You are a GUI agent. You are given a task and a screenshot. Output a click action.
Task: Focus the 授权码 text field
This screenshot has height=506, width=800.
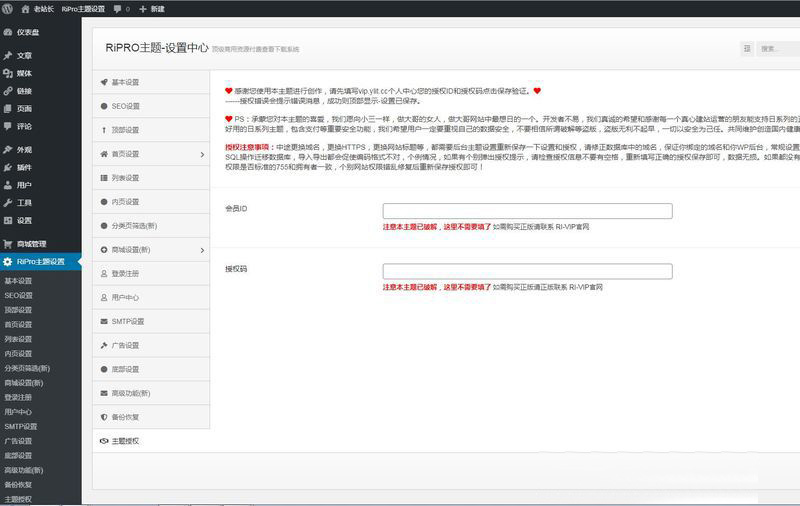click(527, 271)
